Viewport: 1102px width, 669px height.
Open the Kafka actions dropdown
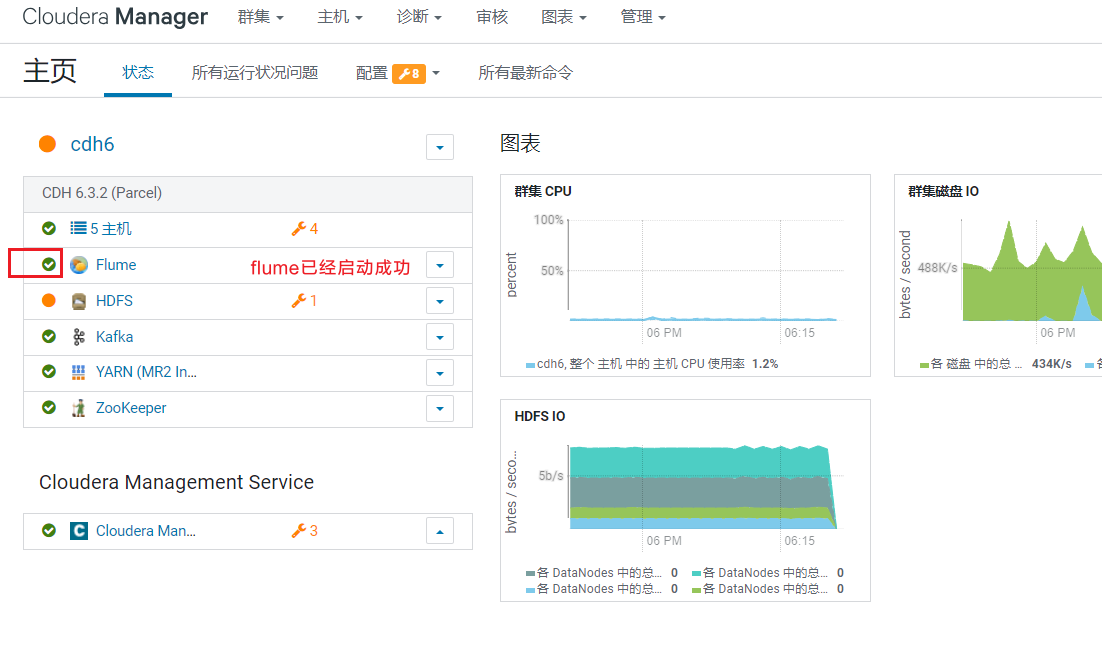point(440,337)
